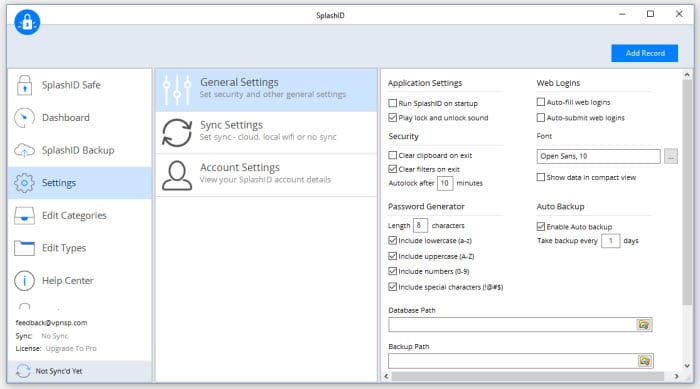Screen dimensions: 700x389
Task: Browse for Backup Path folder icon
Action: pos(645,361)
